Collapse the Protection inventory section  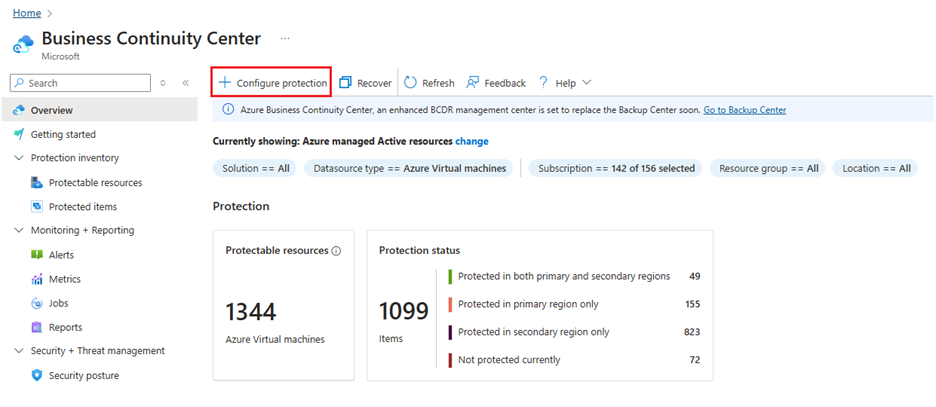pos(17,158)
